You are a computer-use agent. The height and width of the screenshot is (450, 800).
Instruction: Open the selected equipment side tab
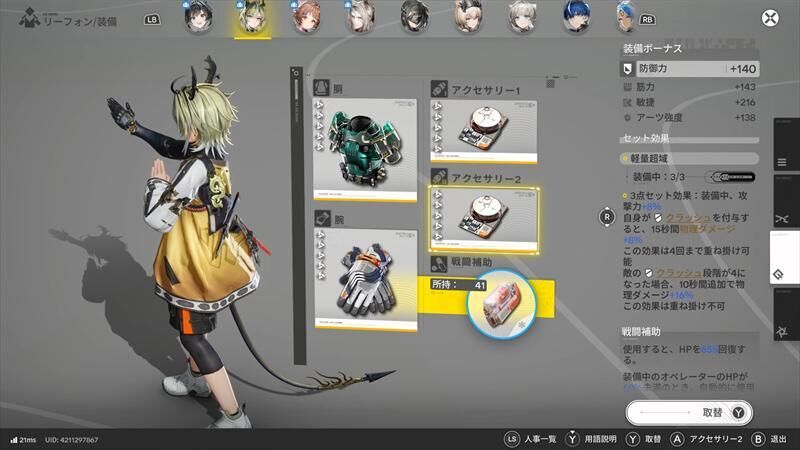pyautogui.click(x=783, y=257)
